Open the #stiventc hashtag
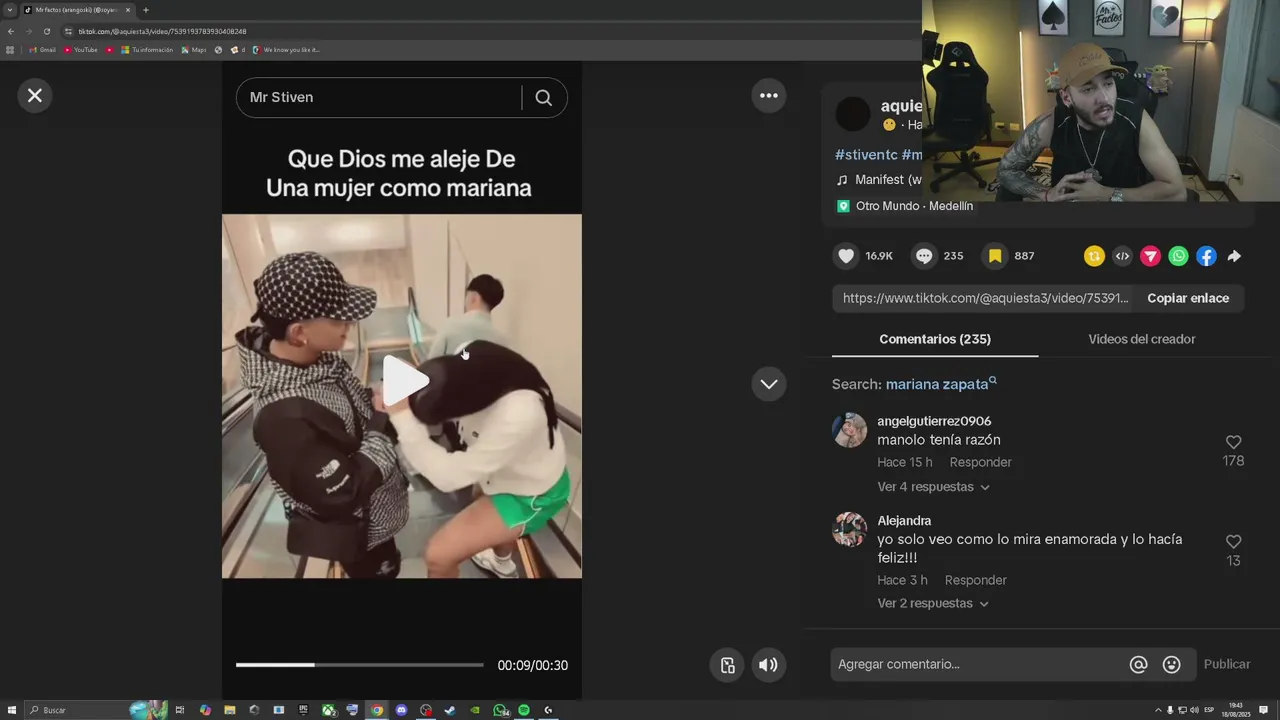Image resolution: width=1280 pixels, height=720 pixels. [866, 155]
